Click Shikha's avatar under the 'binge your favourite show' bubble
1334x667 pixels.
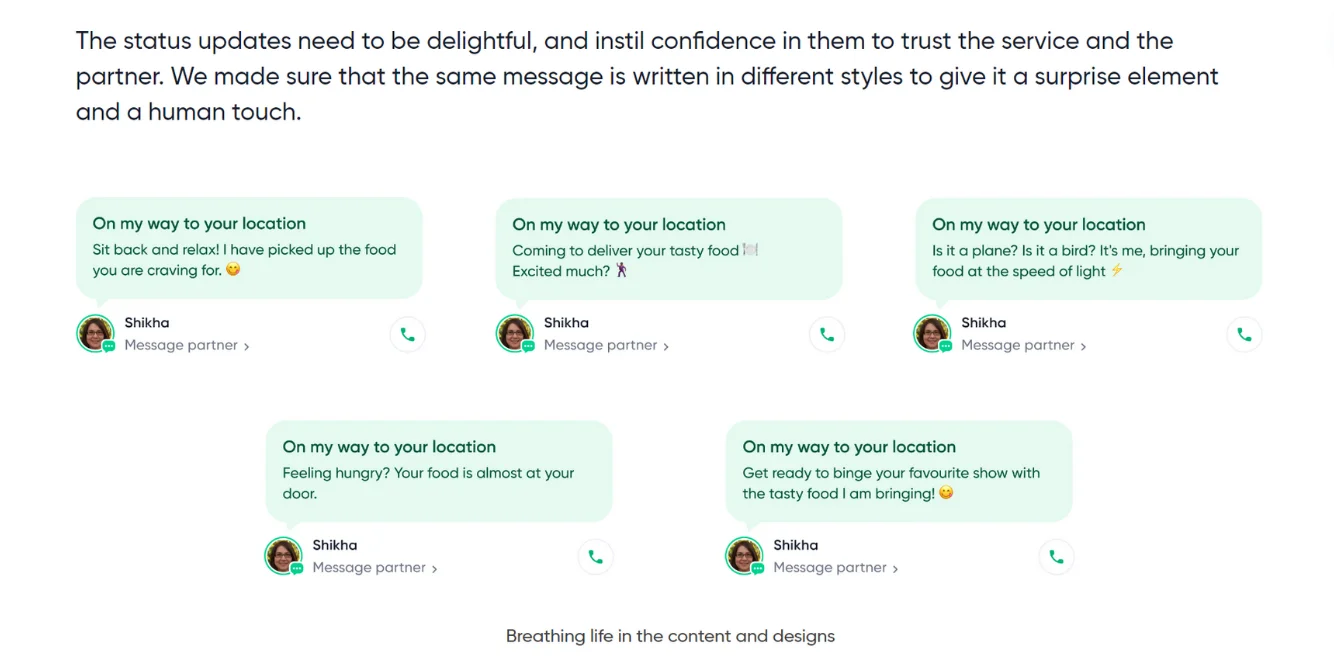(744, 556)
